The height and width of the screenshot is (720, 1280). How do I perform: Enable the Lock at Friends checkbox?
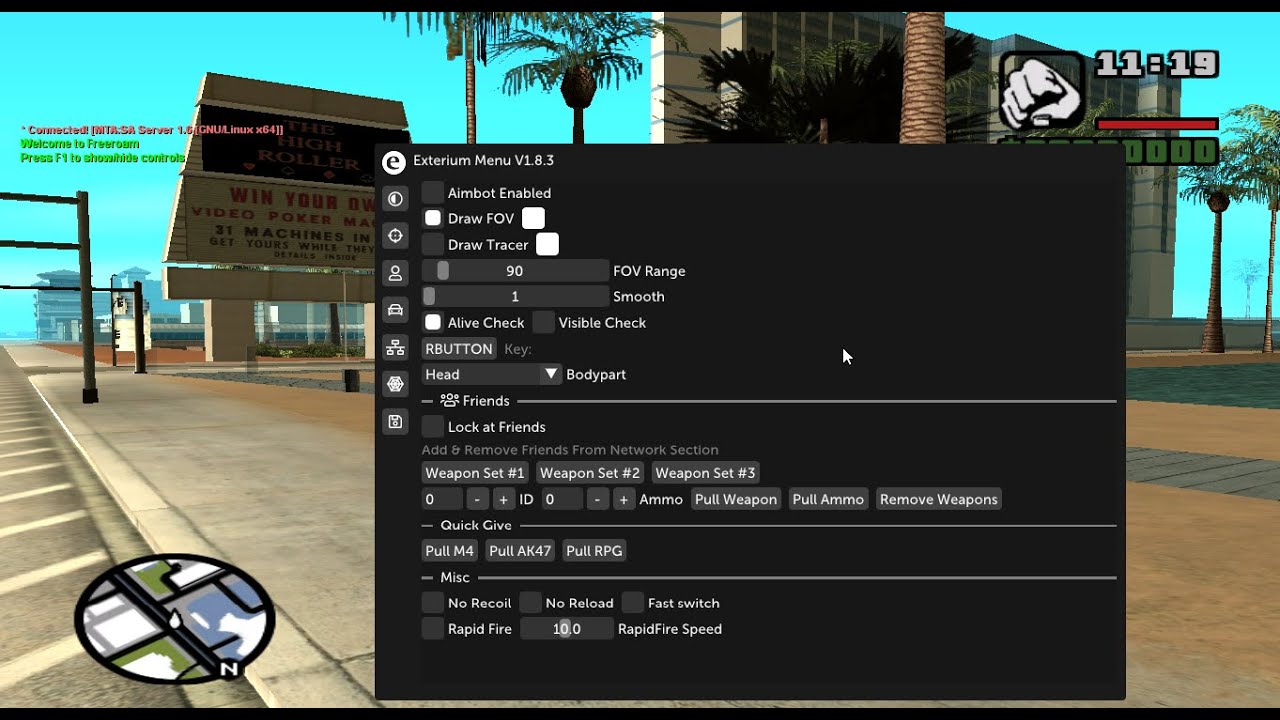coord(432,426)
